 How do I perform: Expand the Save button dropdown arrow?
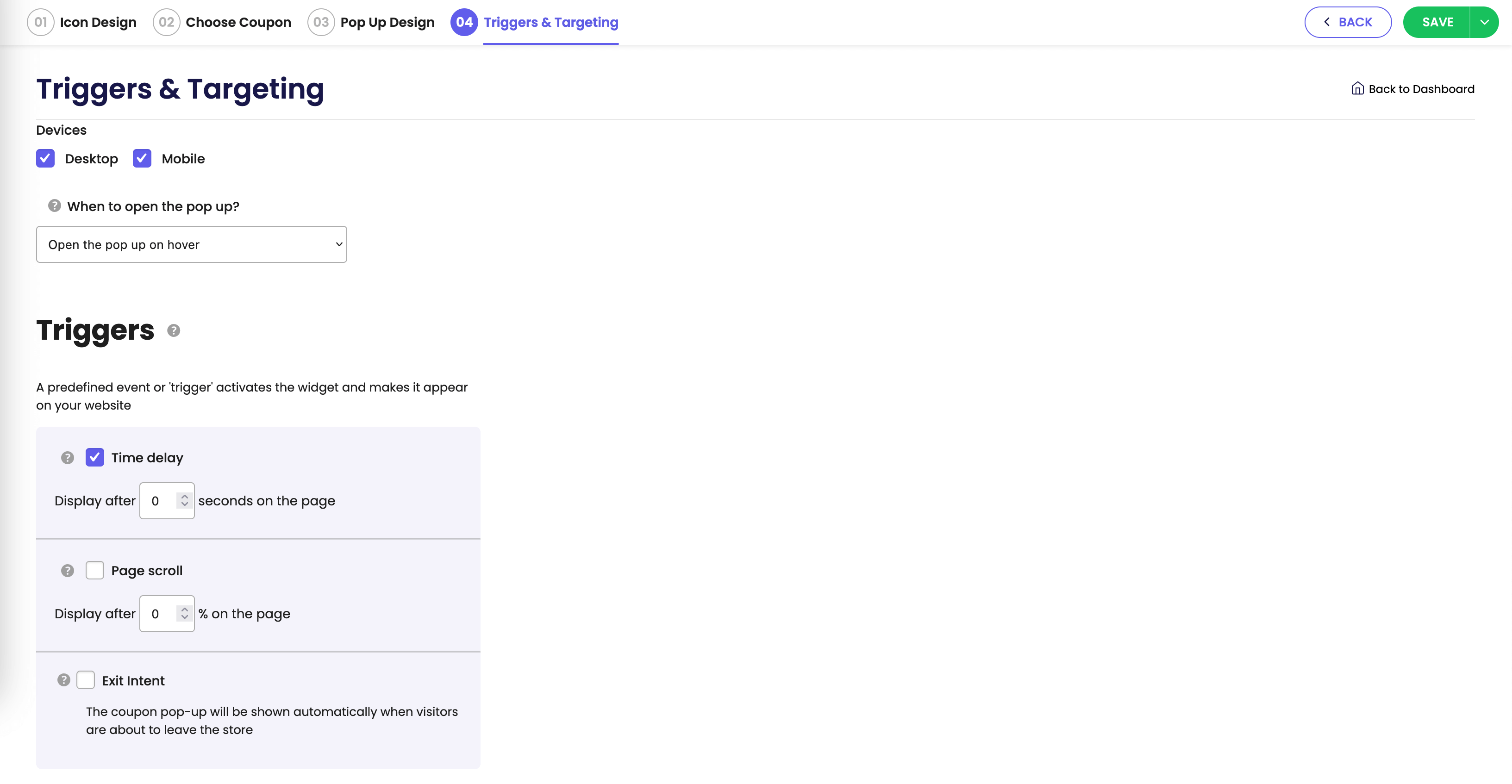point(1484,22)
